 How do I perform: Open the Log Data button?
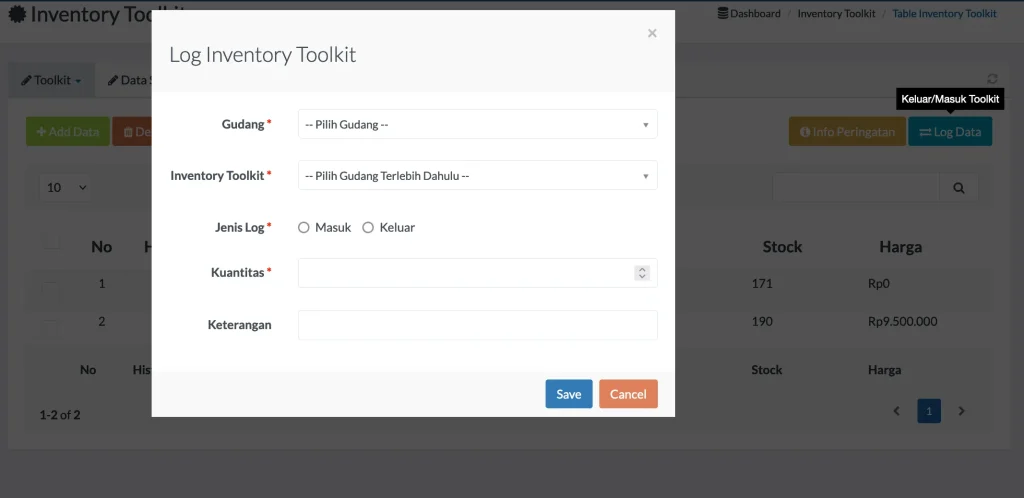950,132
